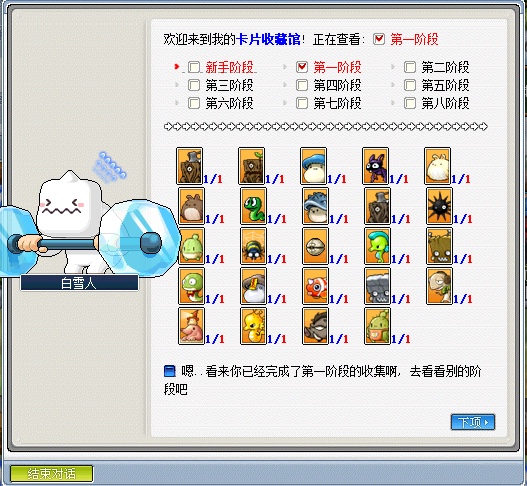Click the checked box beside 正在查看
This screenshot has width=527, height=486.
[x=379, y=39]
